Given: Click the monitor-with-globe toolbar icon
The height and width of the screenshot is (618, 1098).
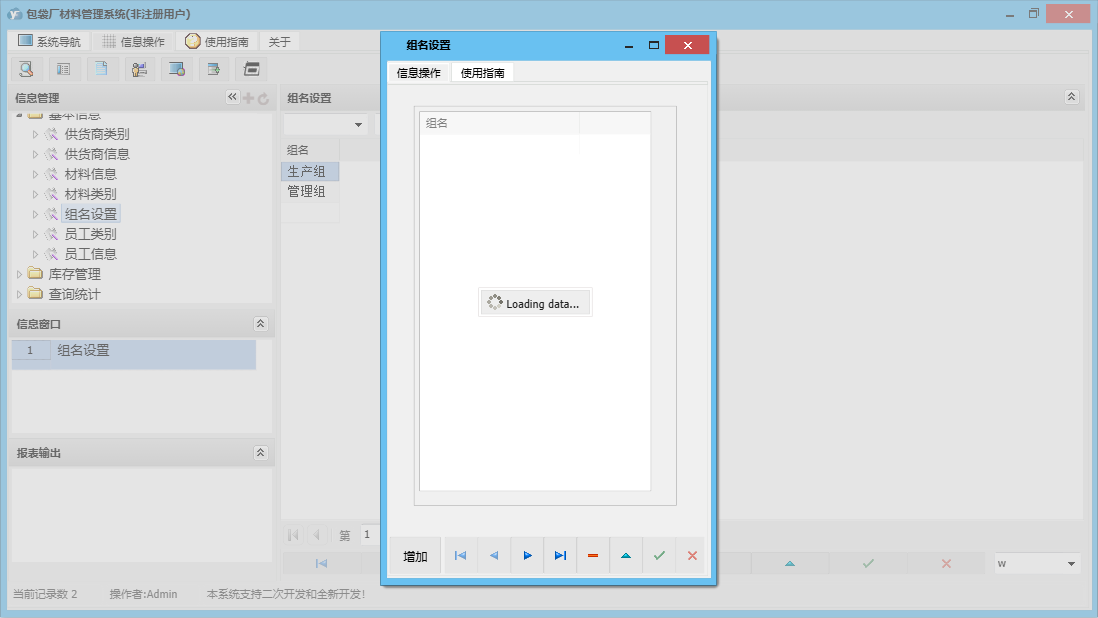Looking at the screenshot, I should pyautogui.click(x=178, y=68).
